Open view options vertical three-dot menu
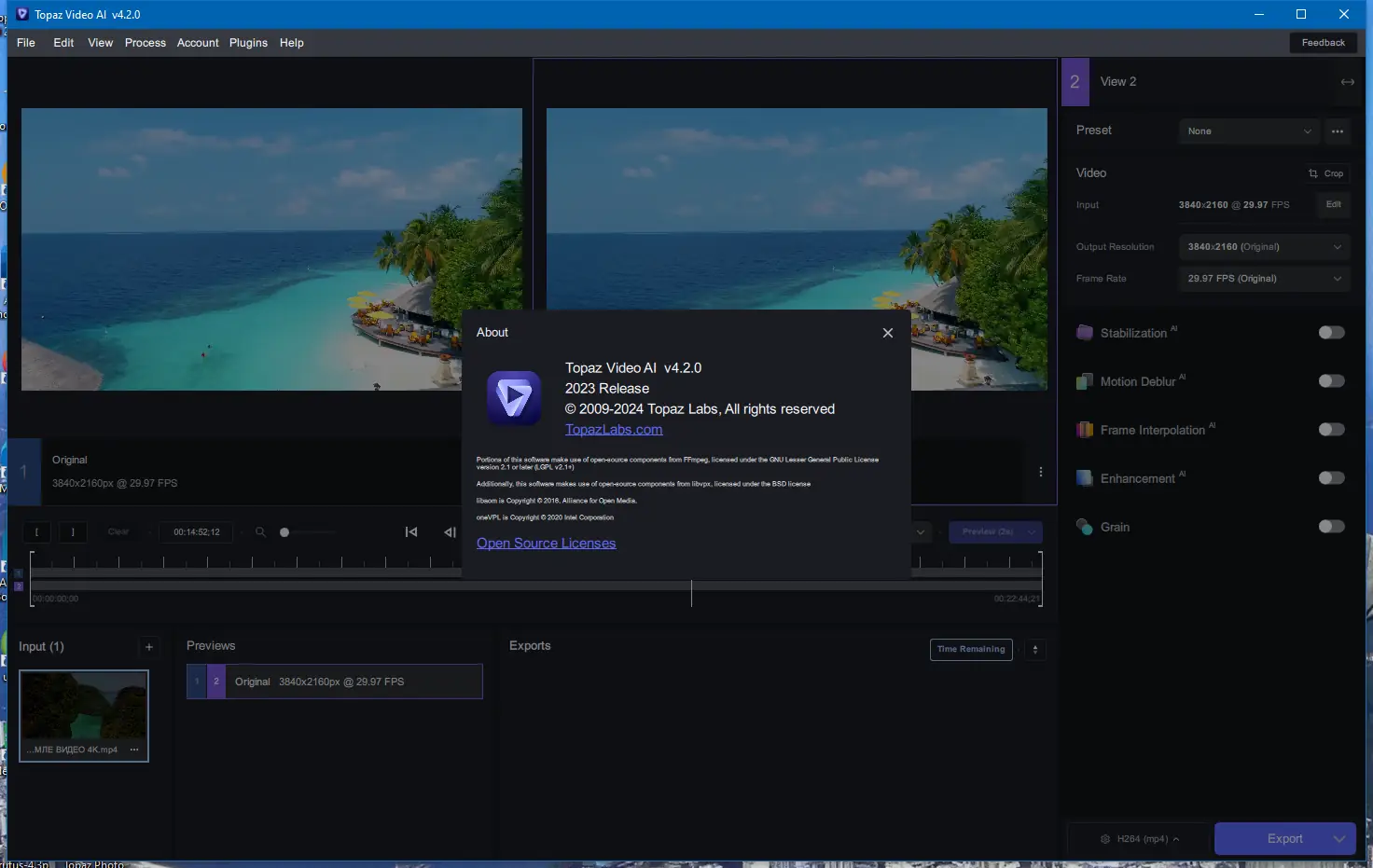 point(1041,472)
